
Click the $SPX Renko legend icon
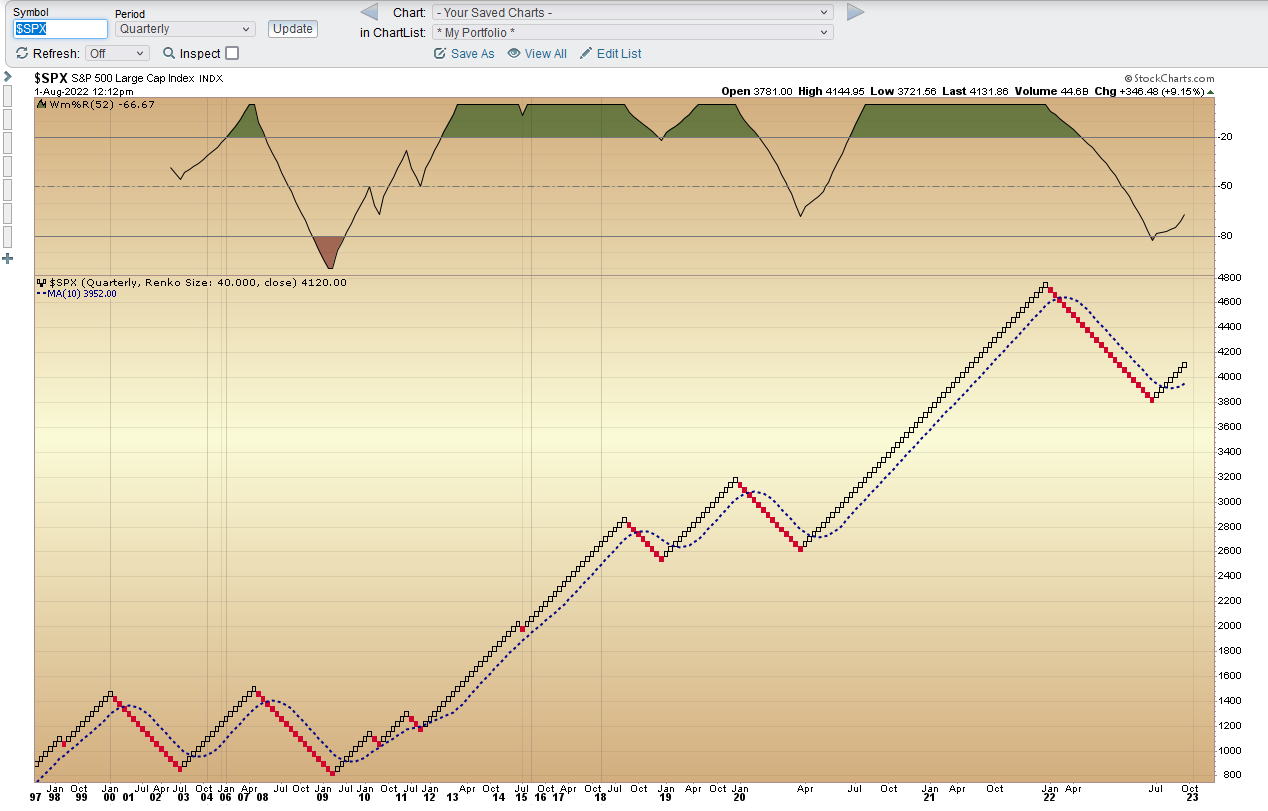pos(41,282)
